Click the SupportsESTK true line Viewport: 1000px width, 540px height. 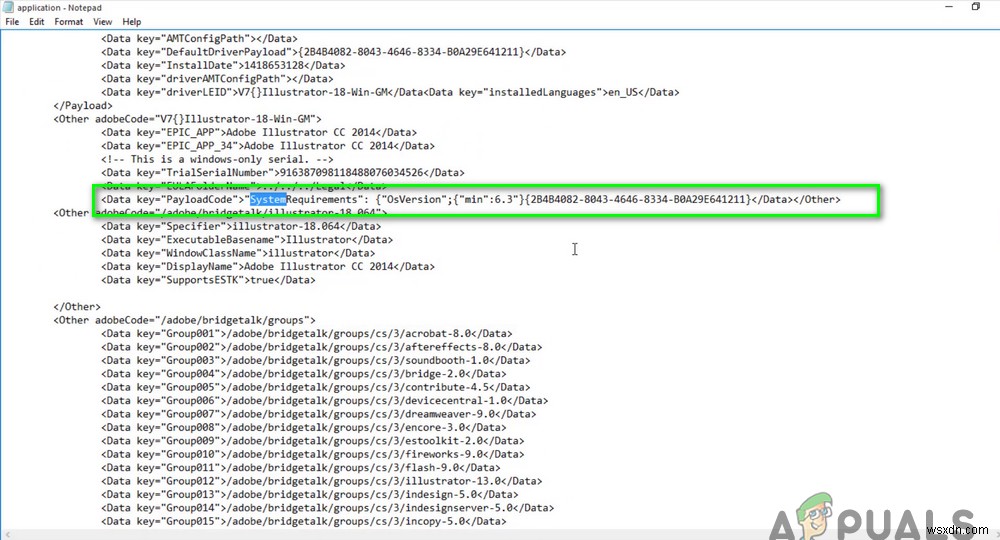[208, 280]
